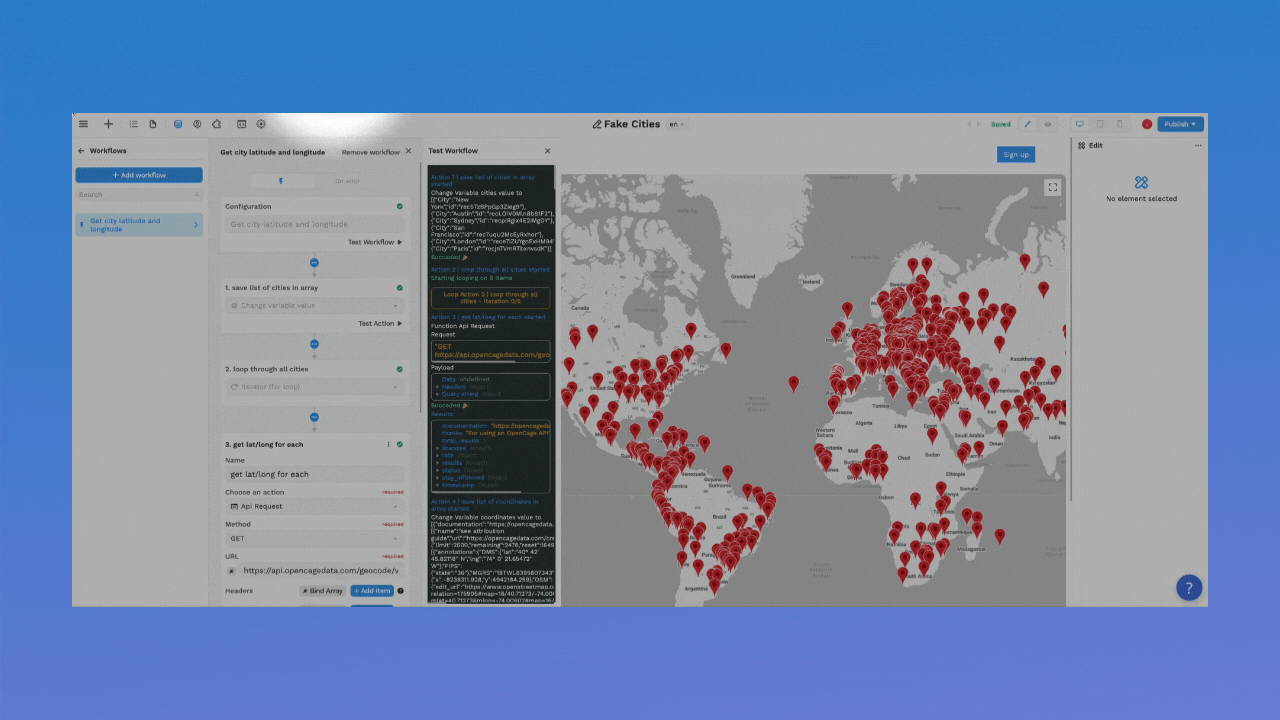Open the hamburger main menu
Screen dimensions: 1280x720
[83, 124]
